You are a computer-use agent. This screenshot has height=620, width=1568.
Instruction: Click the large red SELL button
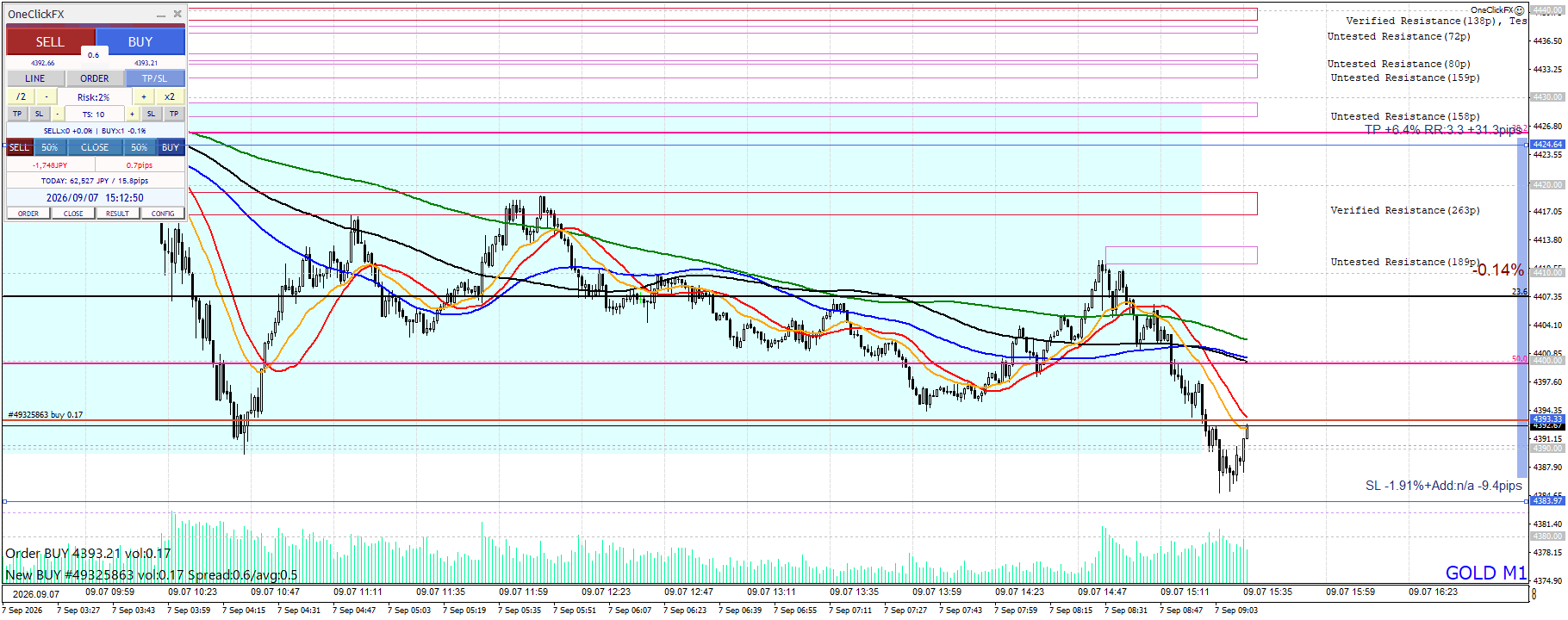pos(50,41)
